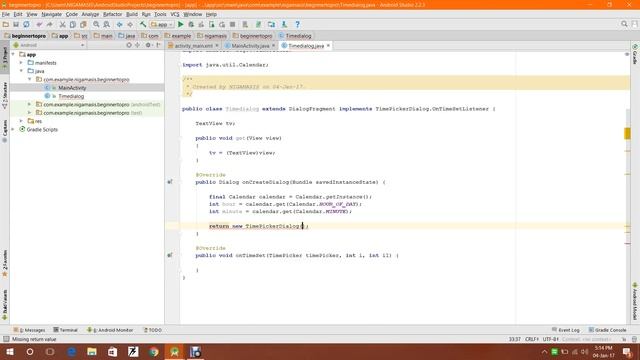Open the project panel settings gear
This screenshot has height=360, width=640.
click(x=148, y=45)
